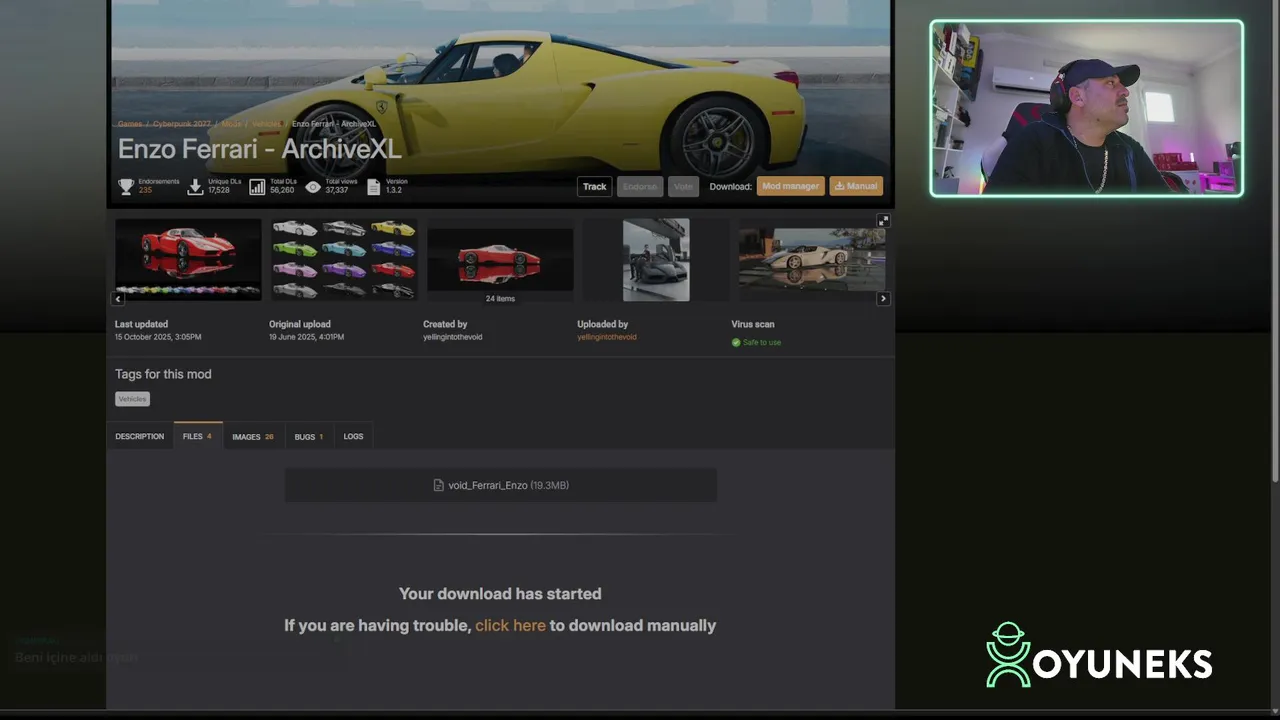This screenshot has width=1280, height=720.
Task: Click the Endorsements trophy icon
Action: (x=126, y=186)
